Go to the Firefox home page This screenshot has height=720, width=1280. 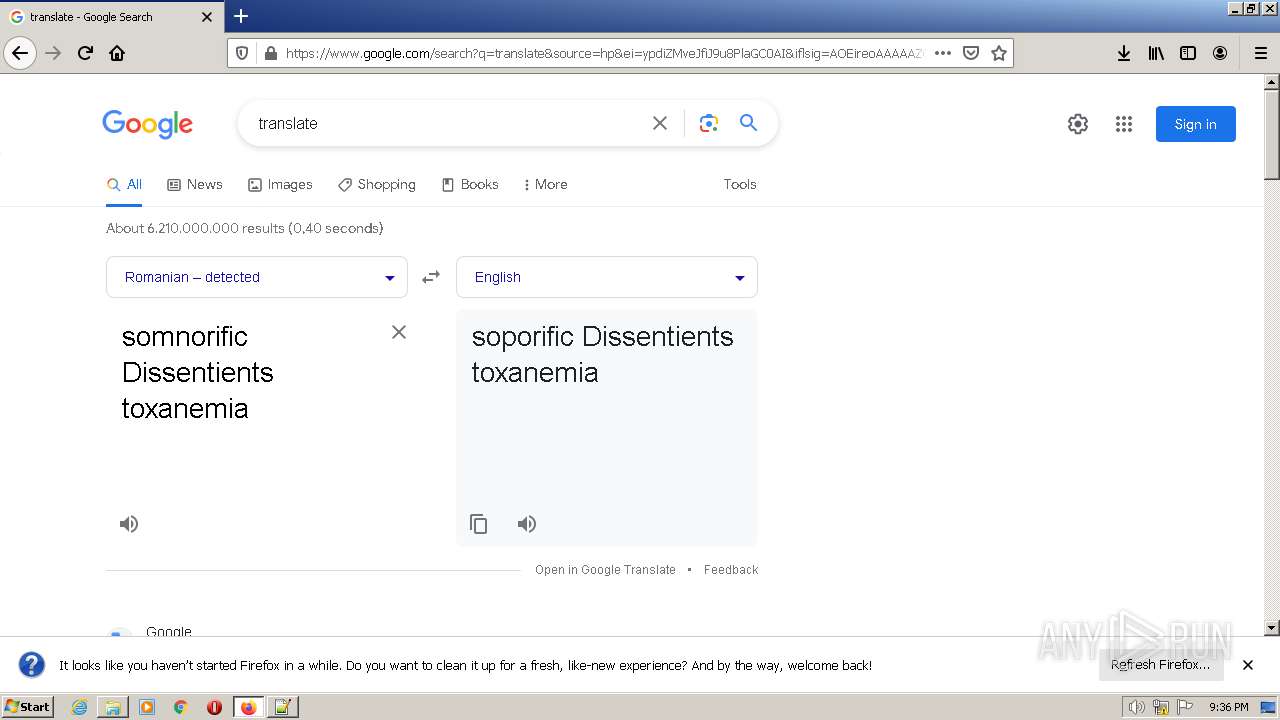(117, 53)
